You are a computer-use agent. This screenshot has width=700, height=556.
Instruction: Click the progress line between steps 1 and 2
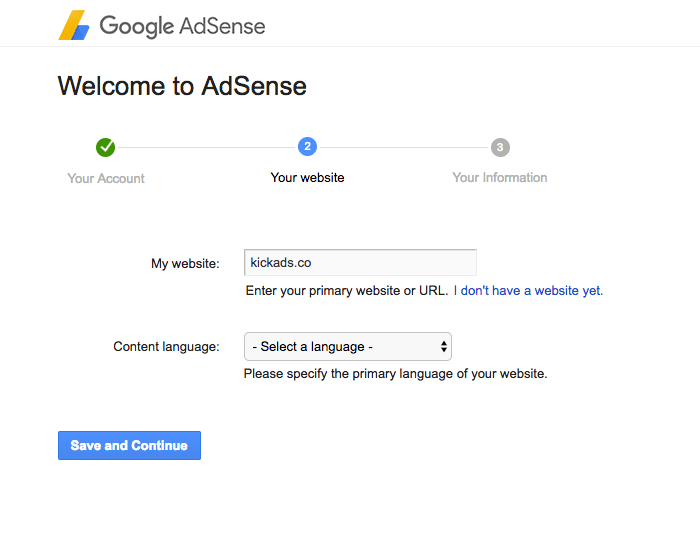pyautogui.click(x=206, y=148)
